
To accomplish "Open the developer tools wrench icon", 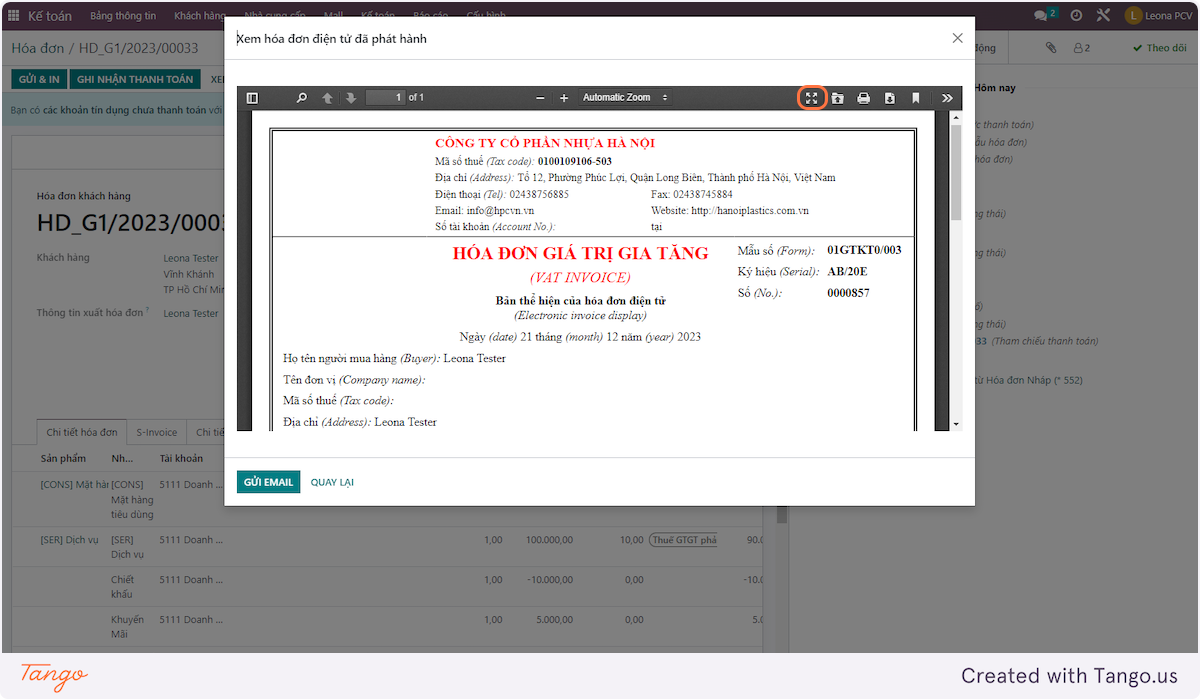I will point(1104,15).
